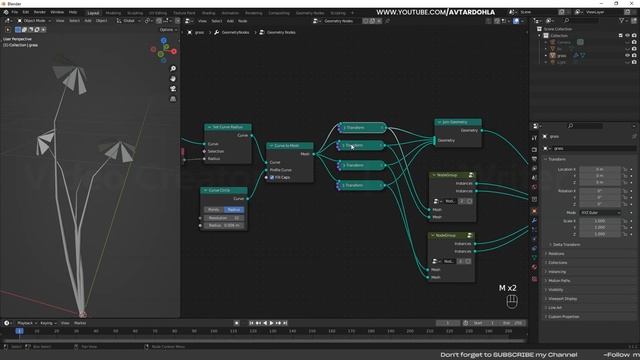Viewport: 640px width, 360px height.
Task: Adjust the Curve Circle Resolution field
Action: coord(224,218)
